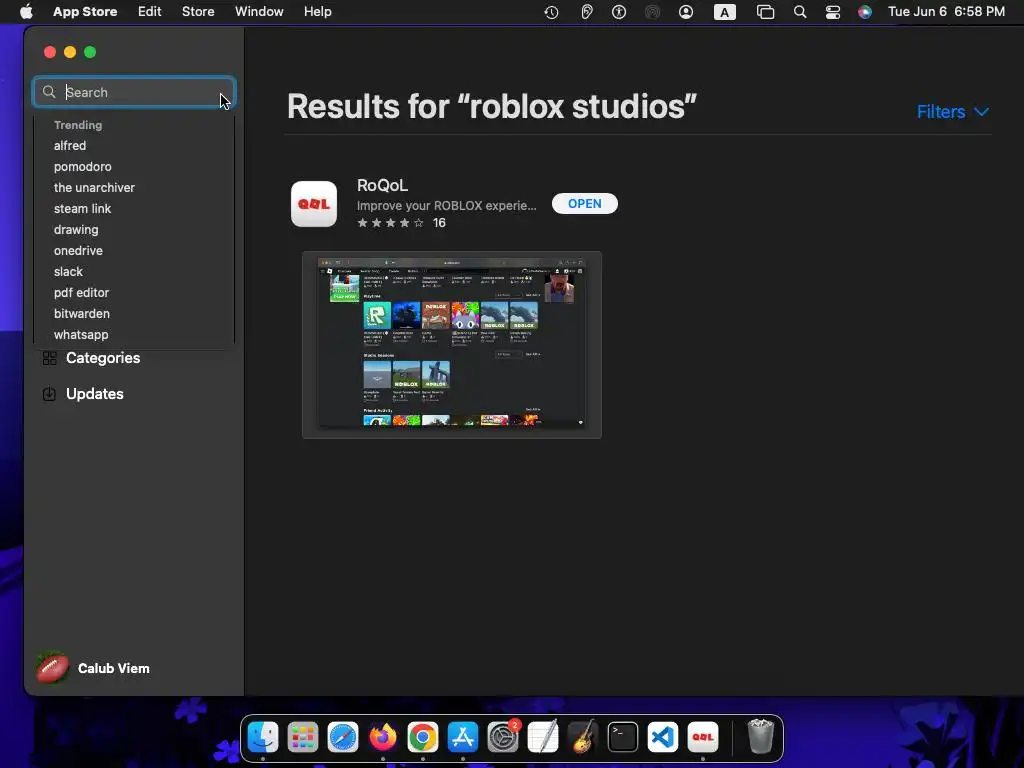Screen dimensions: 1024x768
Task: Open Finder from the Dock
Action: click(263, 737)
